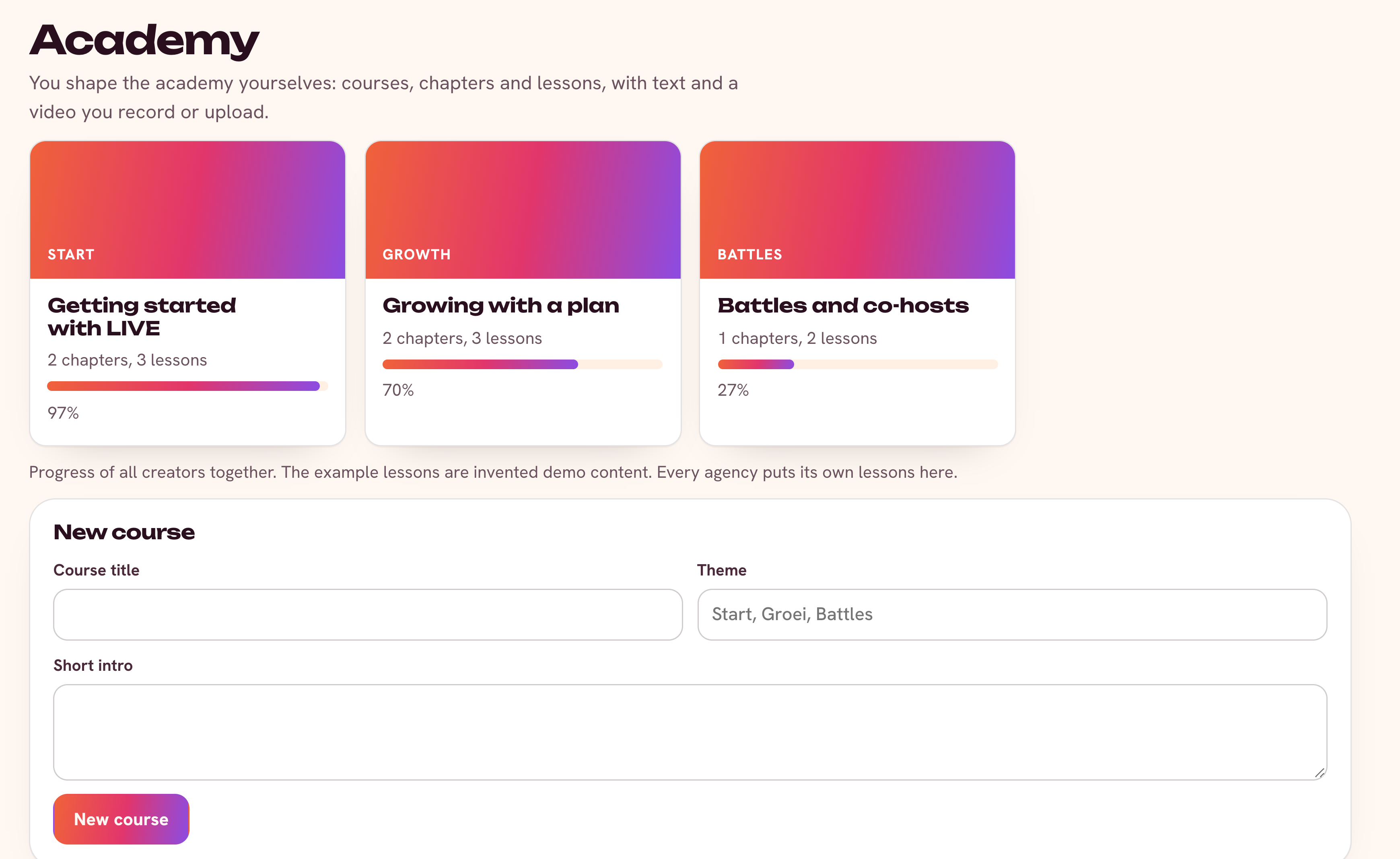Click the "97%" progress value
This screenshot has height=859, width=1400.
(63, 413)
